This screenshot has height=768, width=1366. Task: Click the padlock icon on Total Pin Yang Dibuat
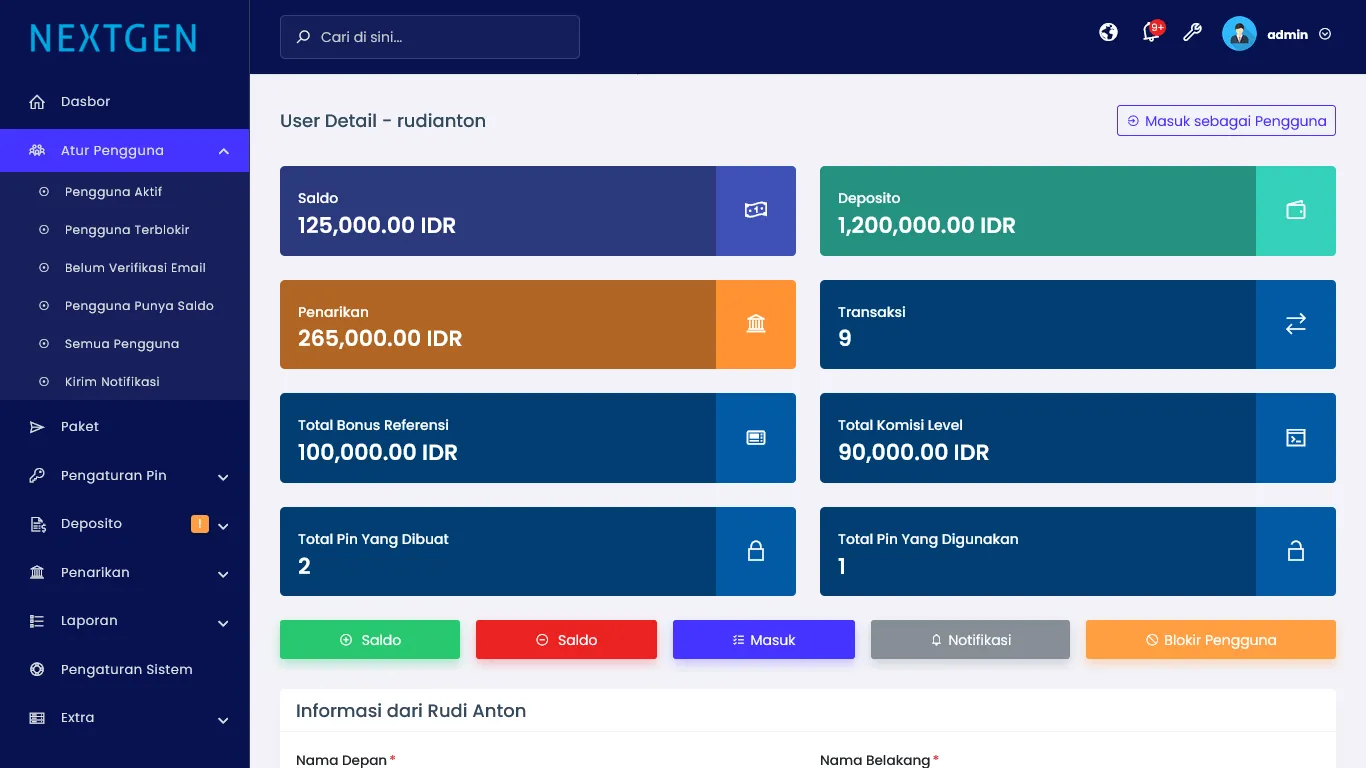756,551
